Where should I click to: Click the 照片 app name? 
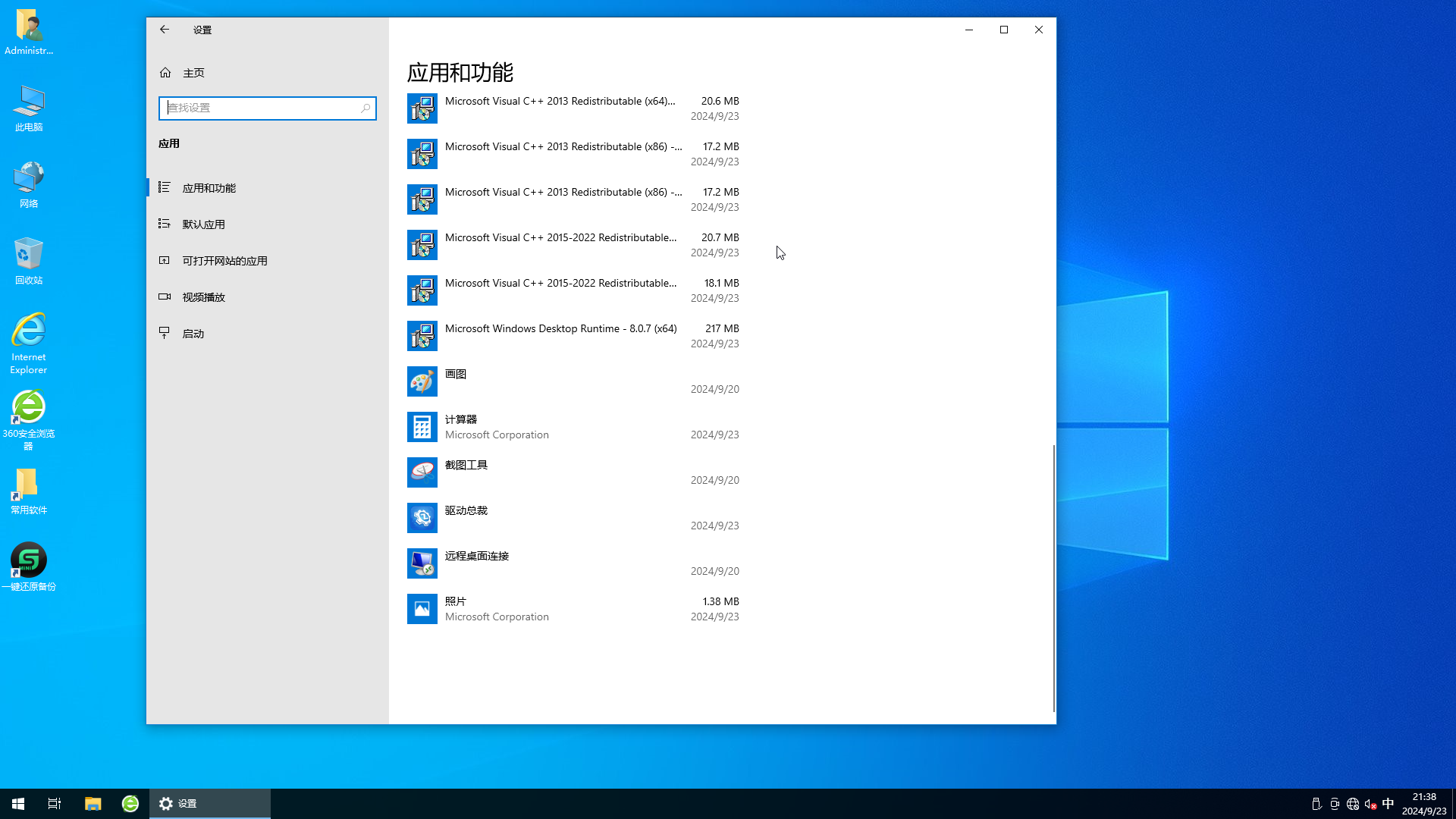456,601
